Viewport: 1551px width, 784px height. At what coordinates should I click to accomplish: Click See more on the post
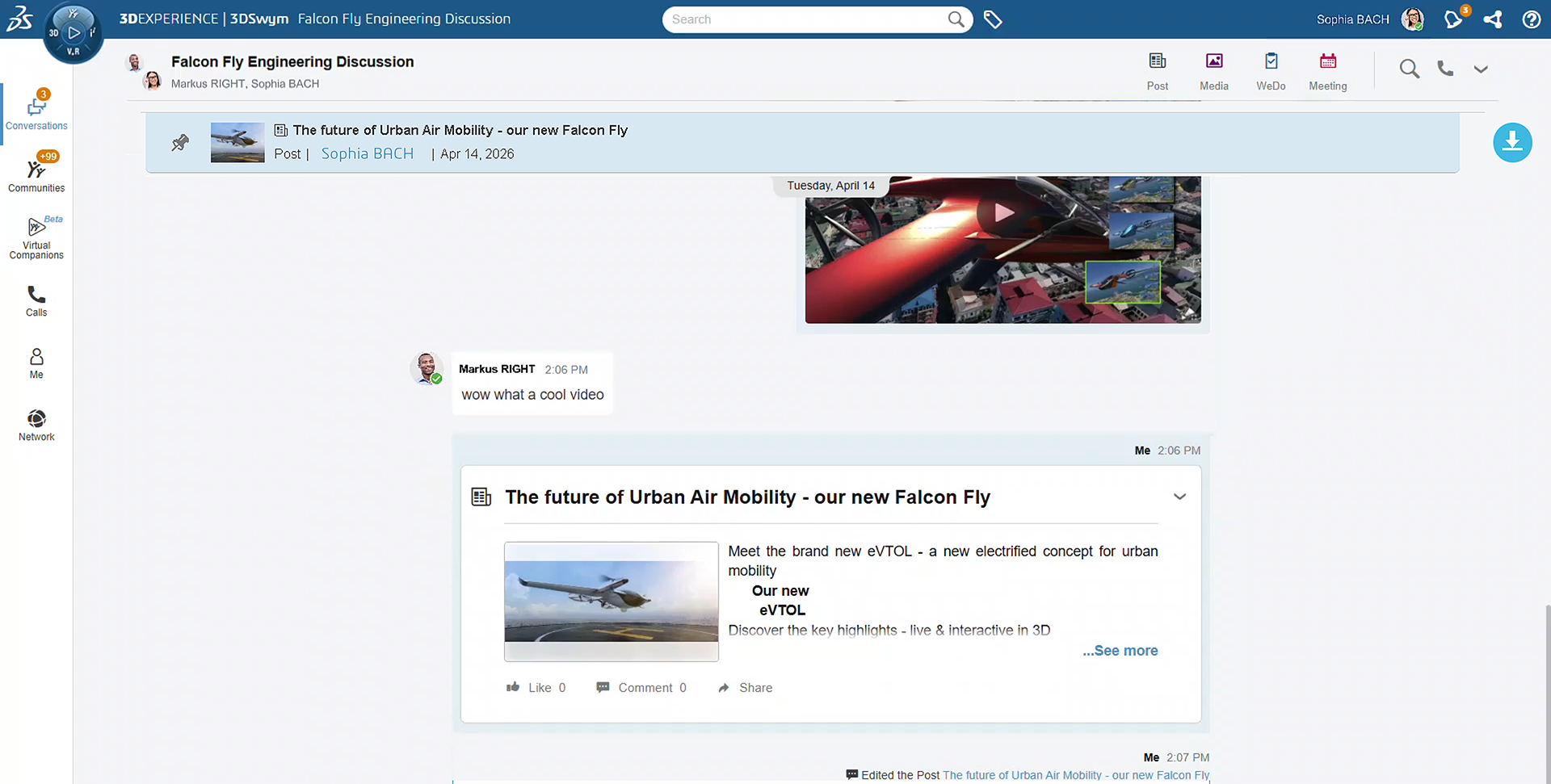coord(1120,651)
